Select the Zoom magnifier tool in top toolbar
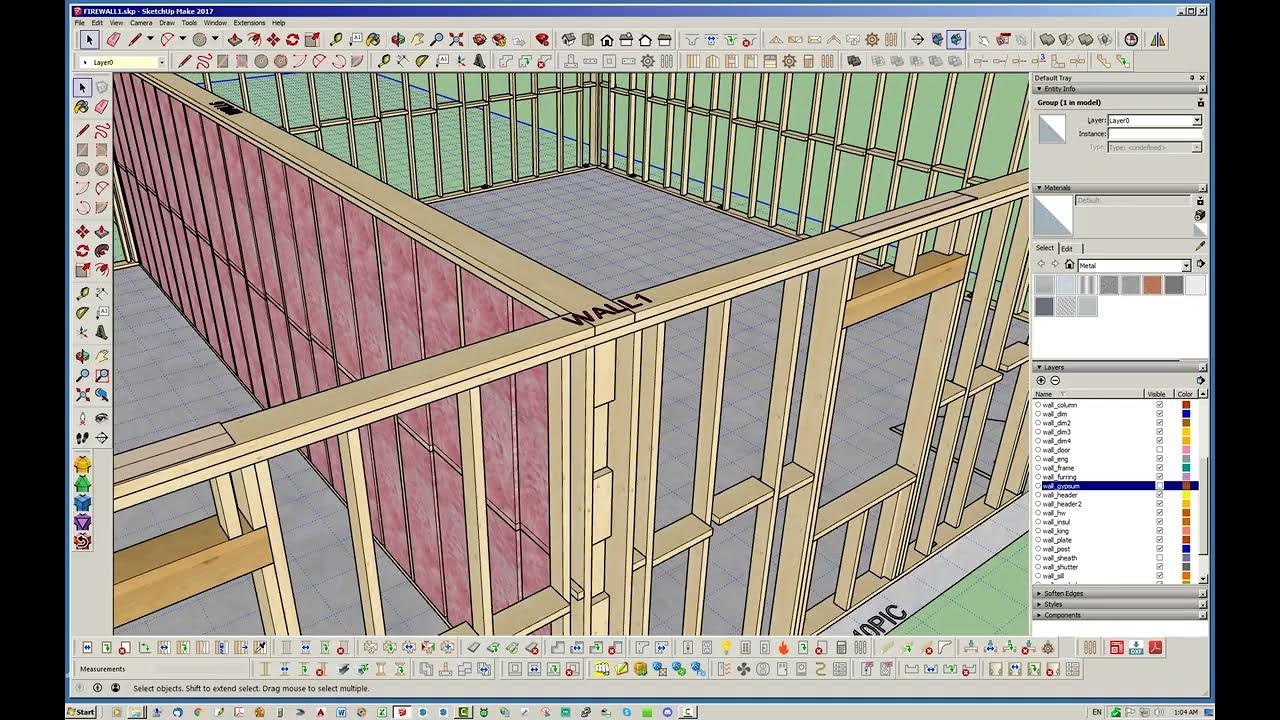This screenshot has height=720, width=1280. tap(437, 40)
